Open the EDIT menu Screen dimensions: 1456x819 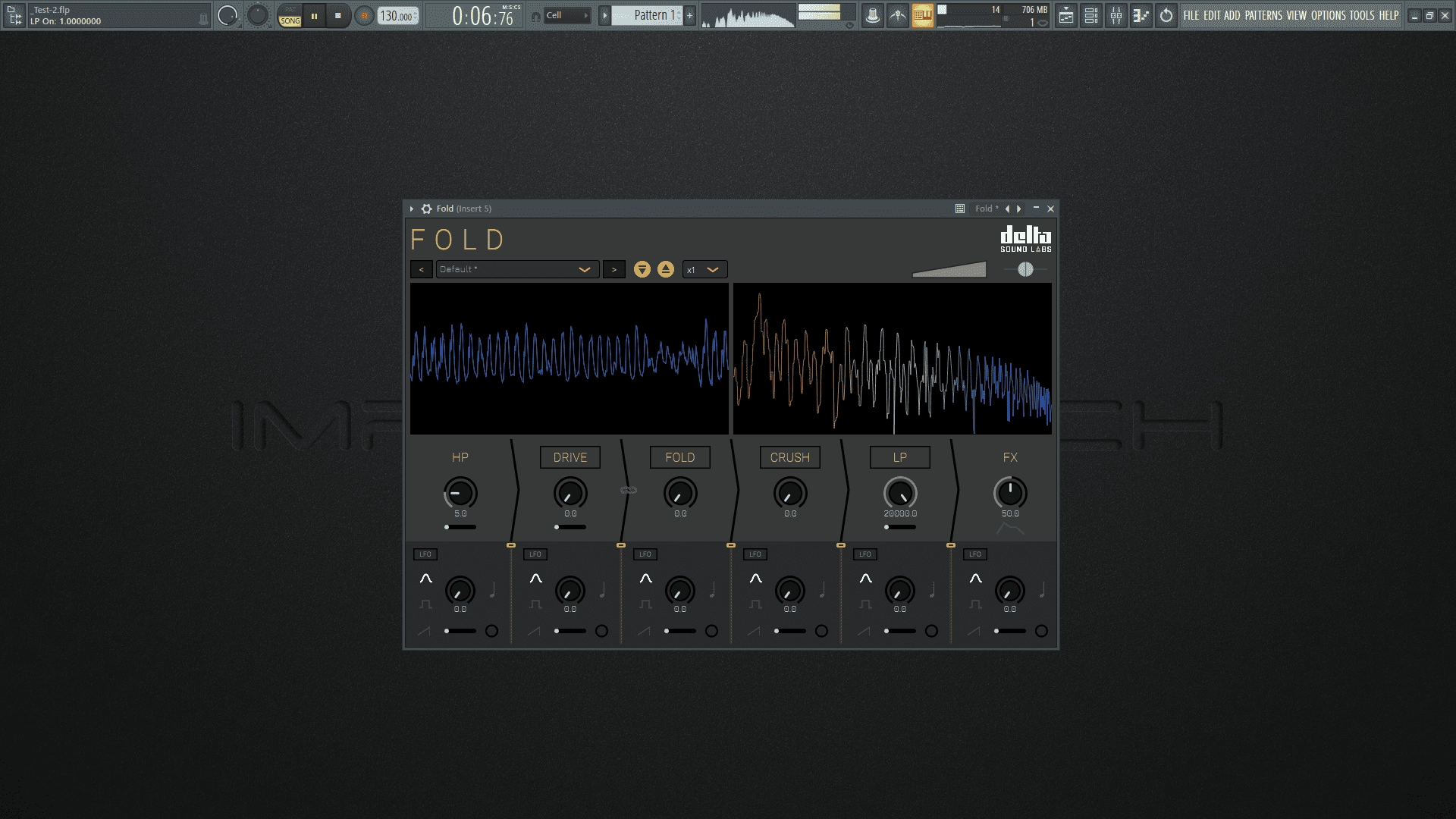pos(1212,15)
